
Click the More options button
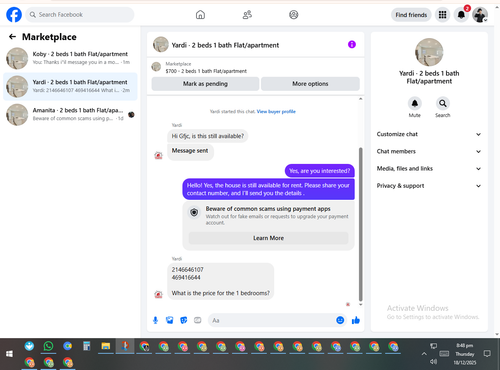[310, 84]
